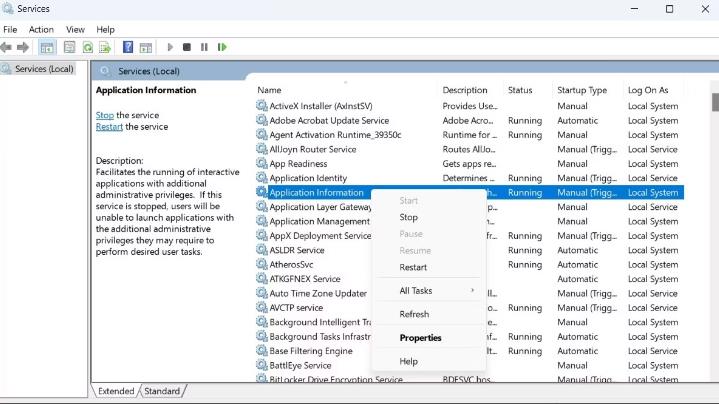719x404 pixels.
Task: Click Local Service log-on of AllJoyn Router Service
Action: tap(653, 149)
